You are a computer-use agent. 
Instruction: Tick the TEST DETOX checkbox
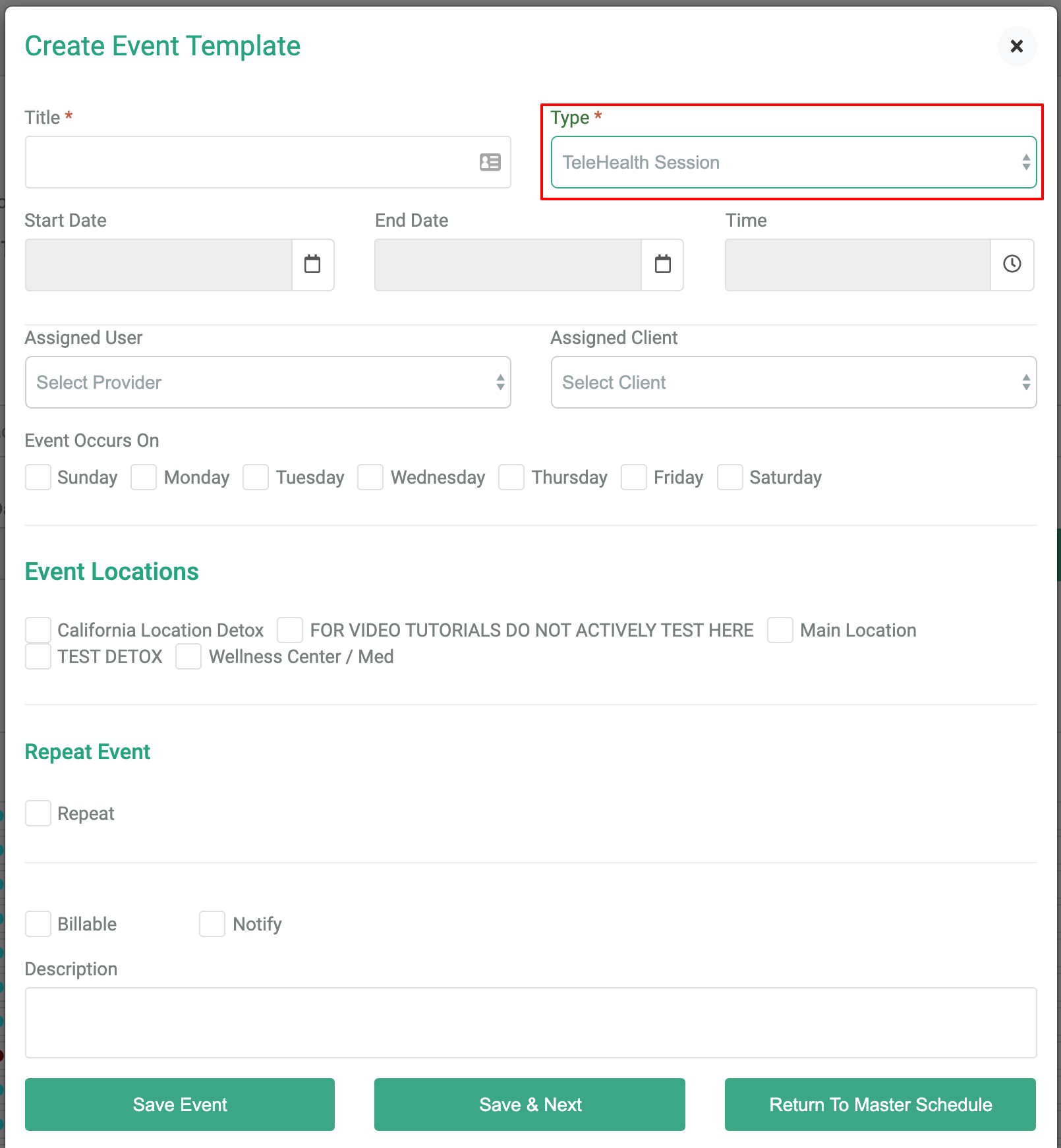pos(38,656)
